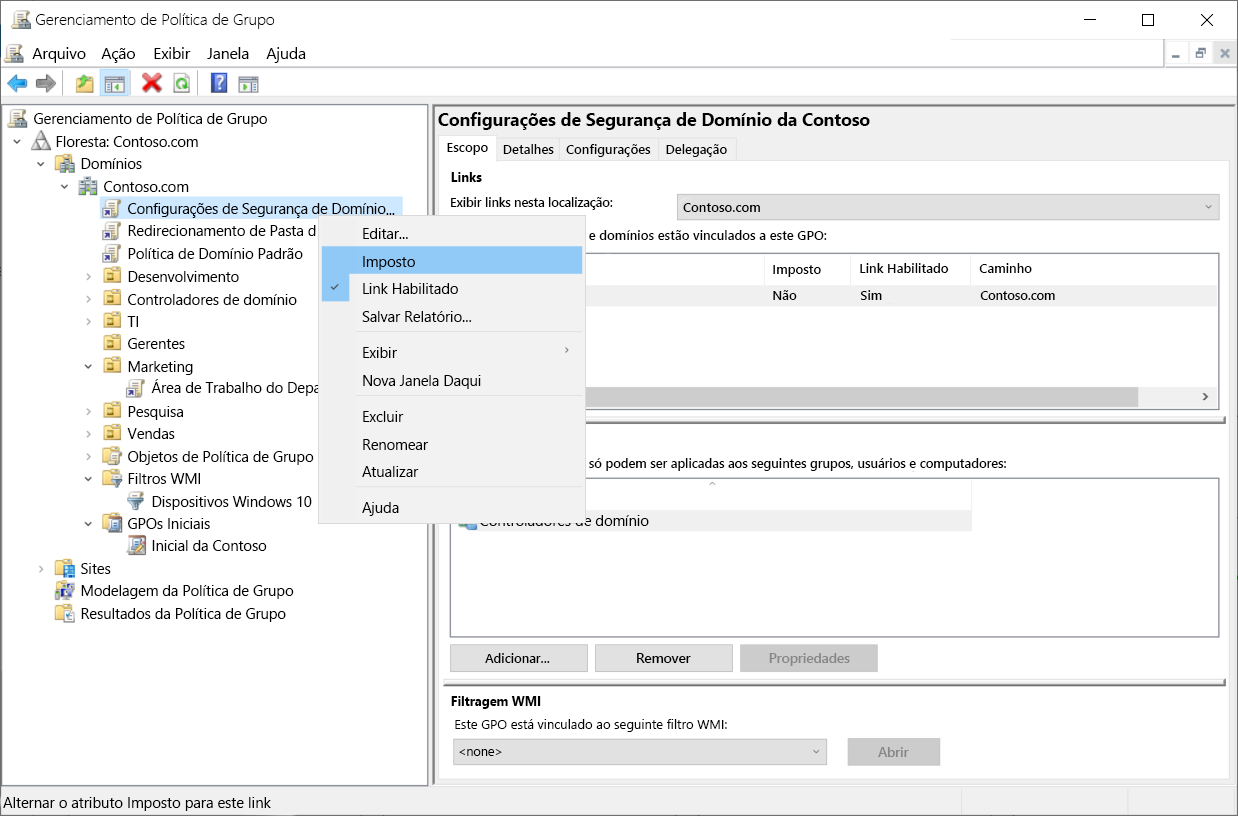
Task: Click the Link Habilitado column header
Action: 910,269
